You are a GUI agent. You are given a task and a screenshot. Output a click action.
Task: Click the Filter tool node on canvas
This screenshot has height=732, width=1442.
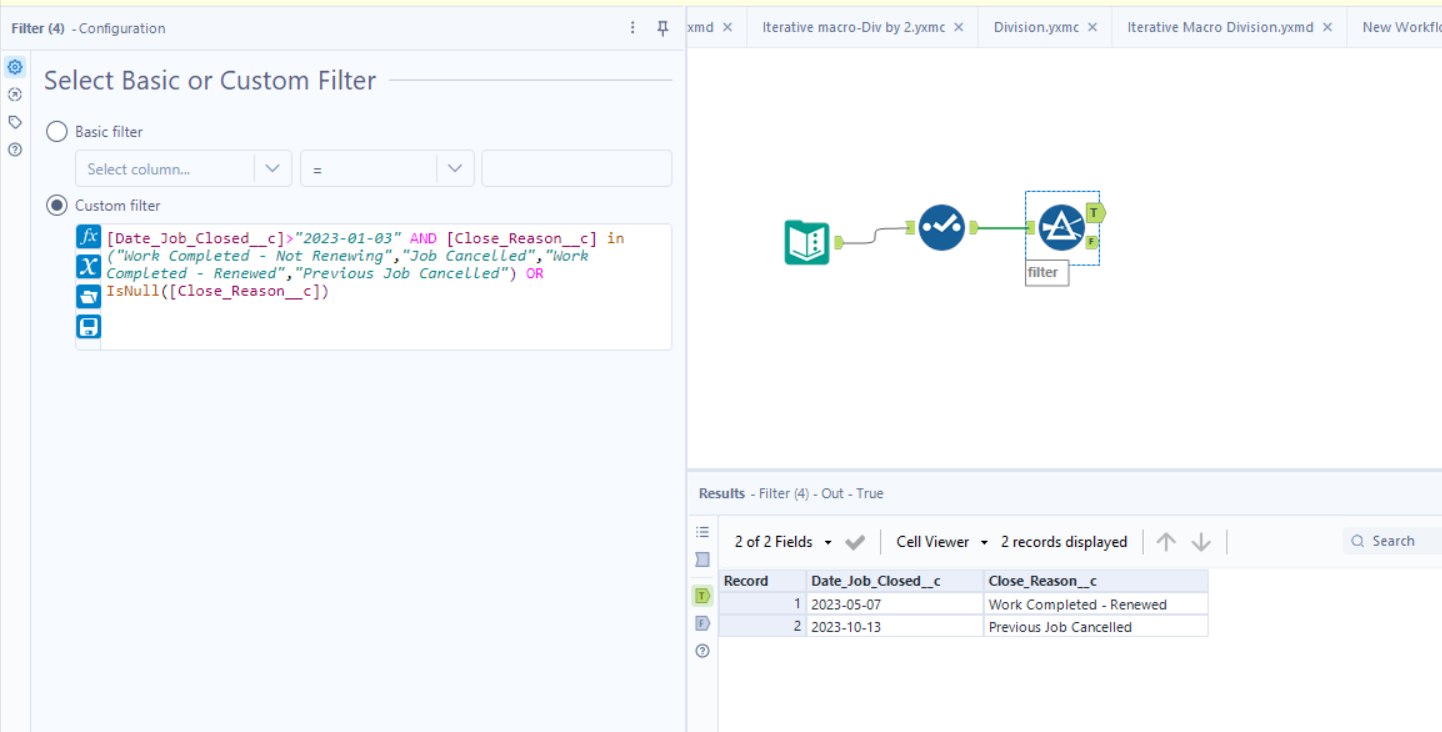point(1061,227)
